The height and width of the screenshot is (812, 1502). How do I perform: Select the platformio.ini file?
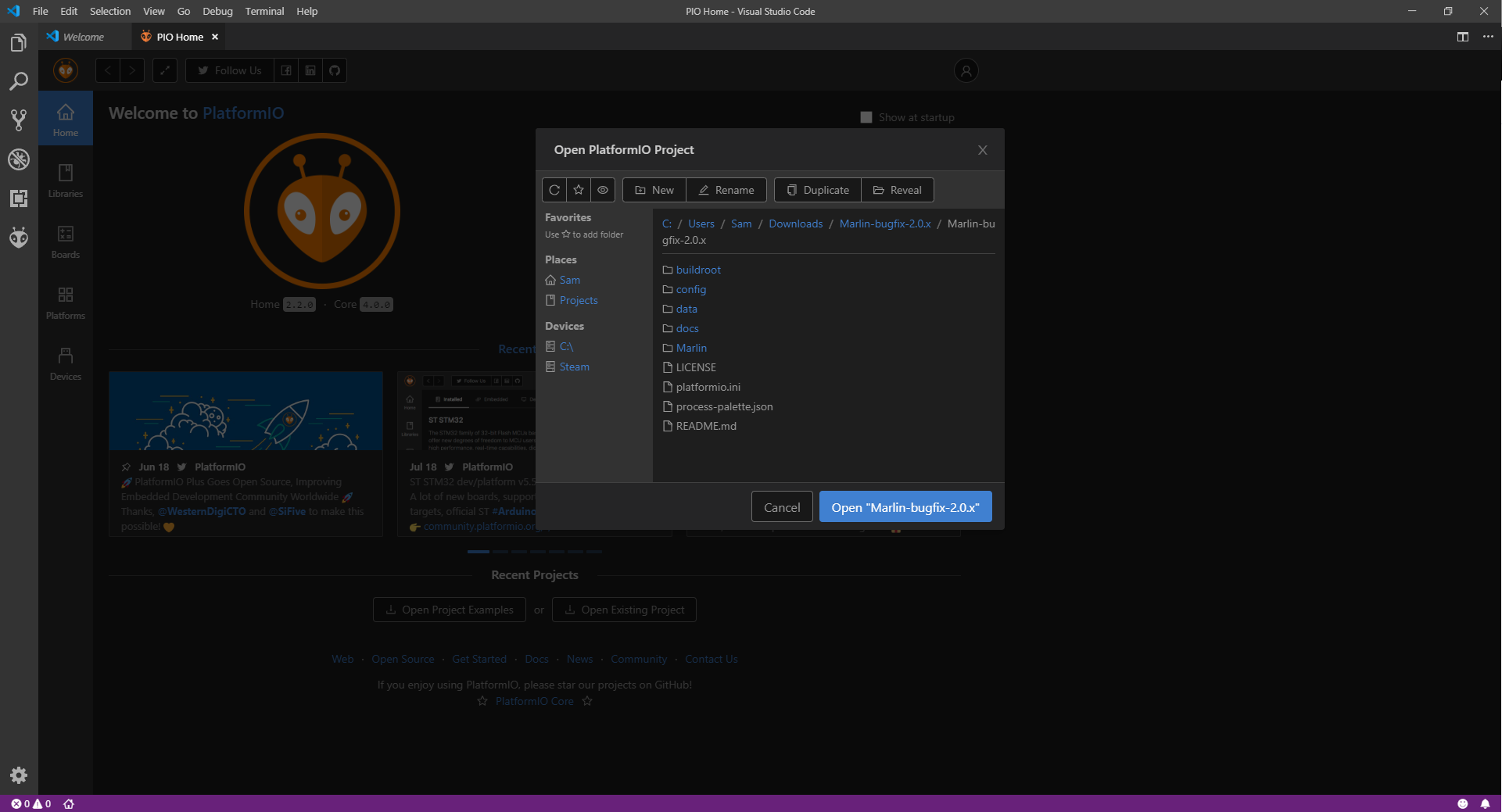tap(708, 387)
